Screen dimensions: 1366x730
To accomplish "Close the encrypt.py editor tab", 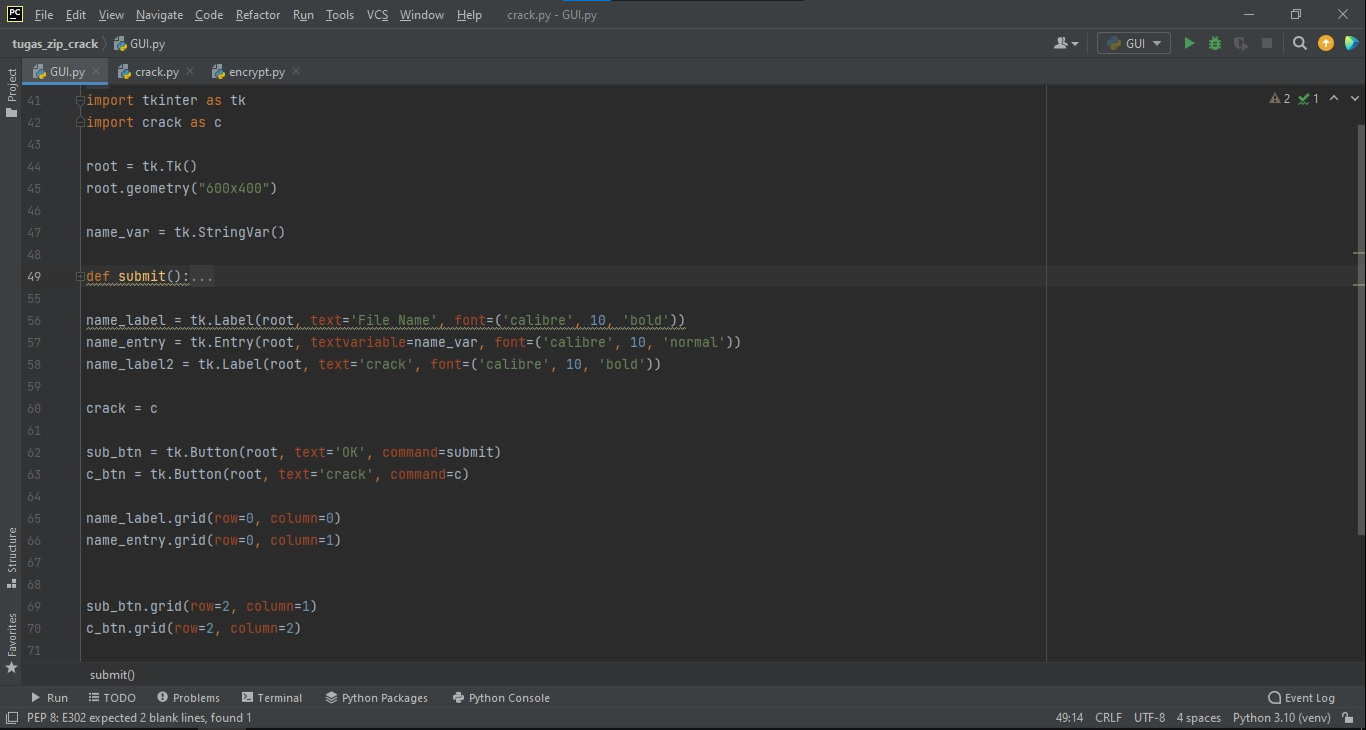I will (x=296, y=72).
